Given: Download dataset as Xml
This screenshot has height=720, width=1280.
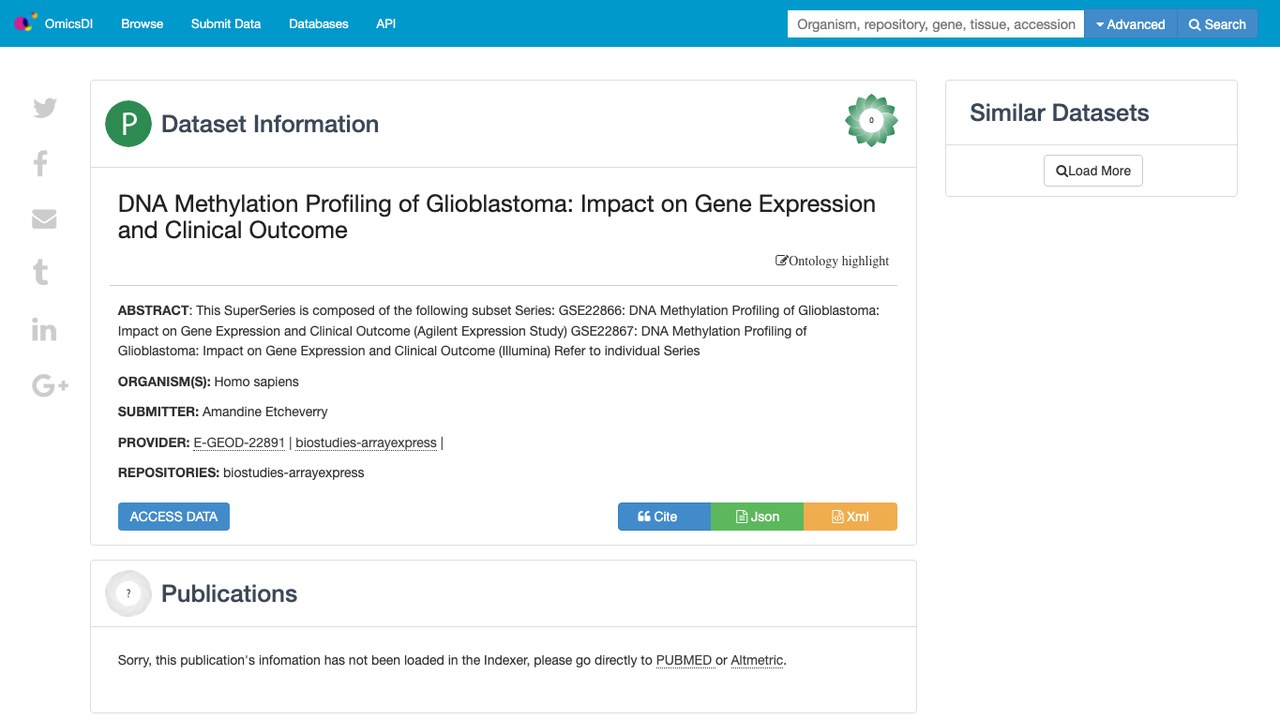Looking at the screenshot, I should pos(850,516).
